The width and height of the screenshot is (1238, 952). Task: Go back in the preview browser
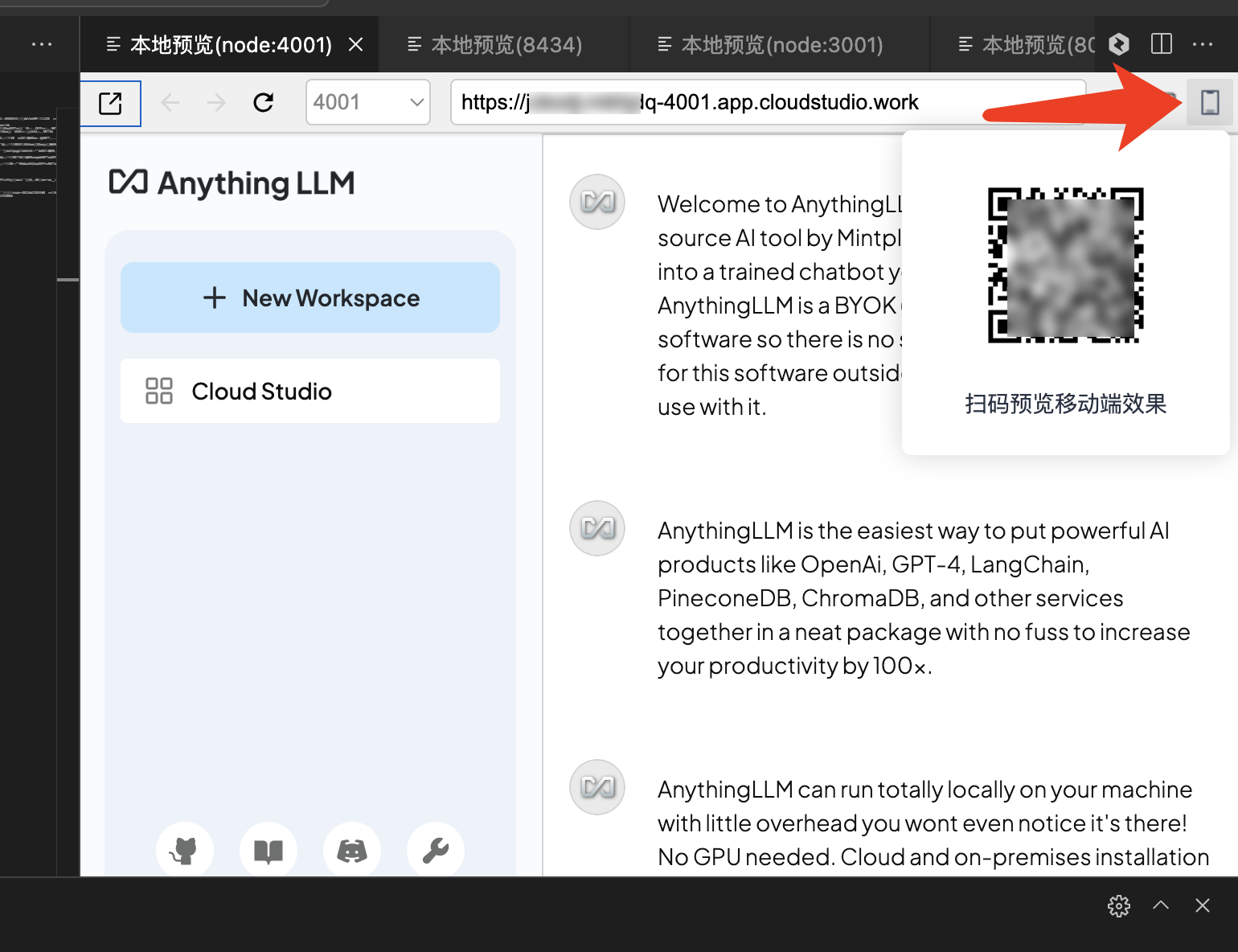pos(170,102)
